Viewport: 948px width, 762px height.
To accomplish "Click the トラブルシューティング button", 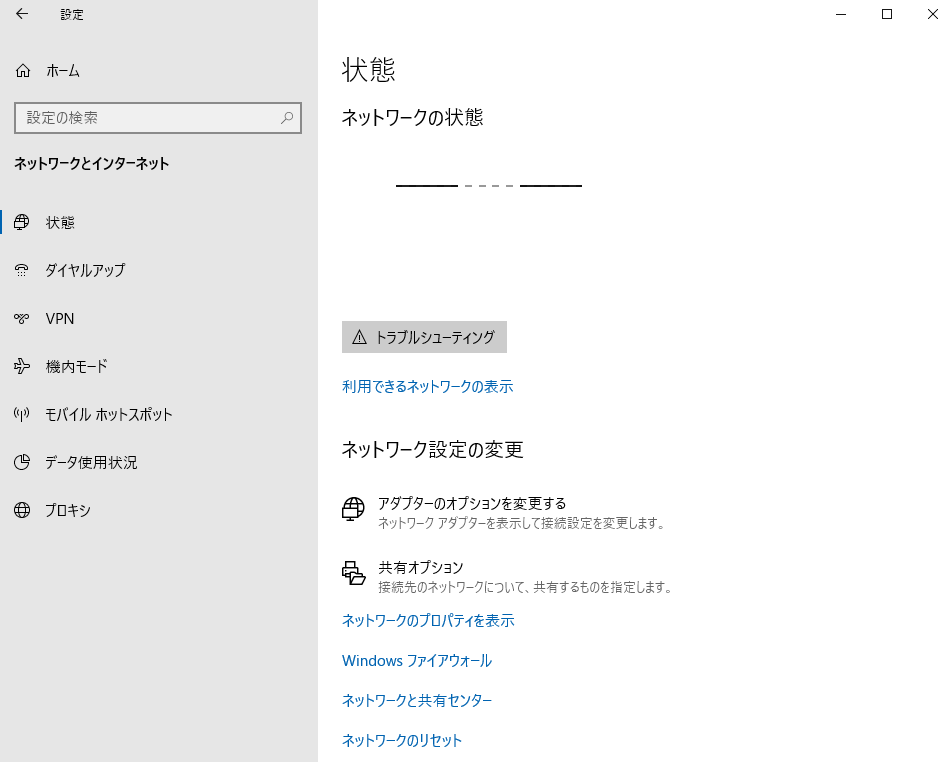I will tap(424, 337).
